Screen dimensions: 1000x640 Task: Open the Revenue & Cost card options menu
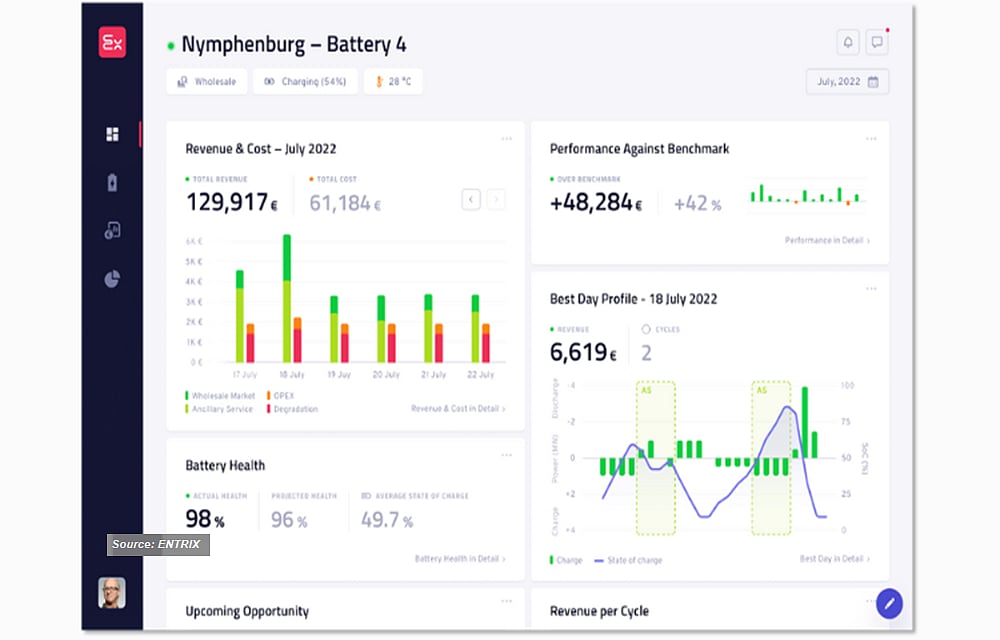pos(506,138)
